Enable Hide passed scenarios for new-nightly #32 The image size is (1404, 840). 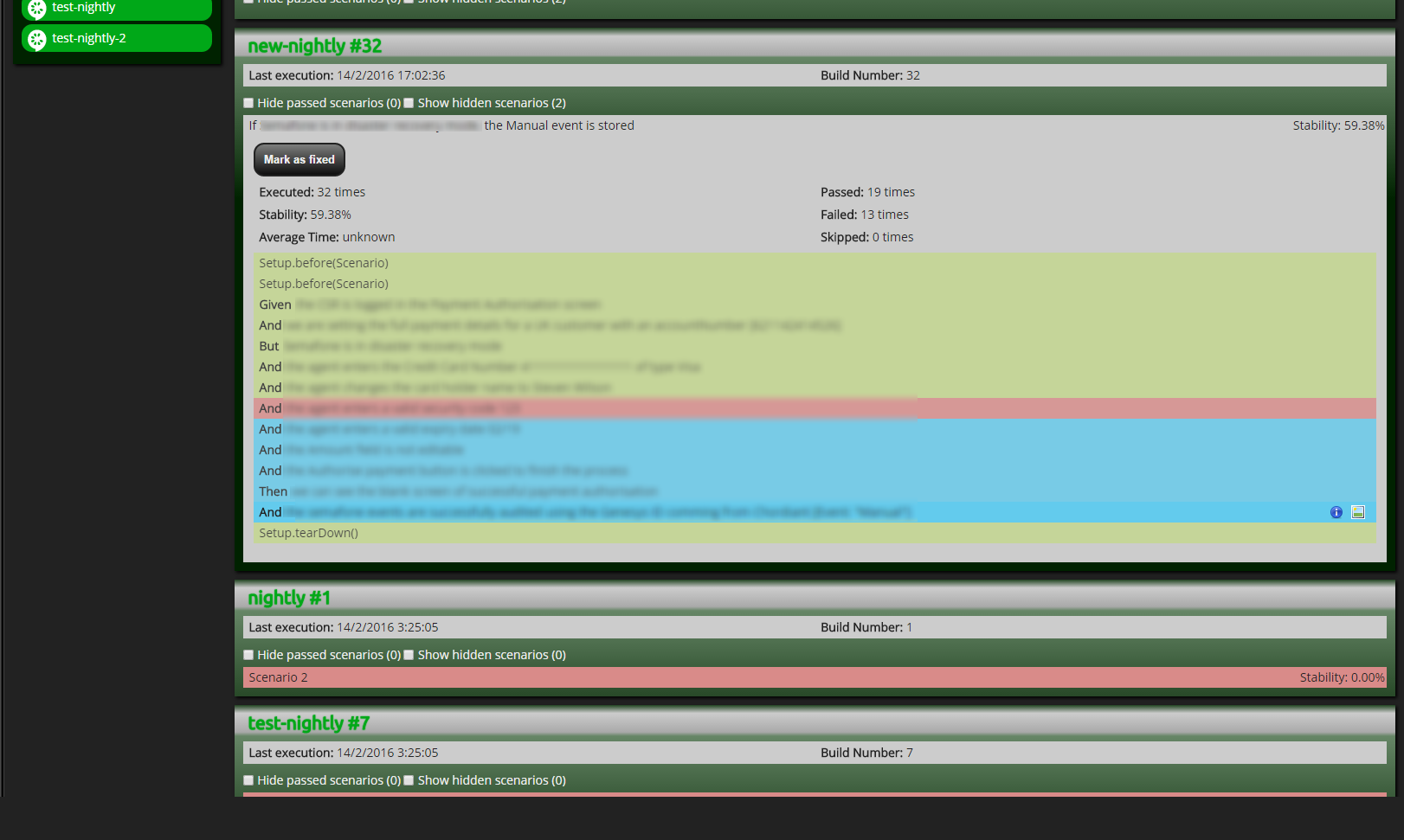tap(249, 103)
